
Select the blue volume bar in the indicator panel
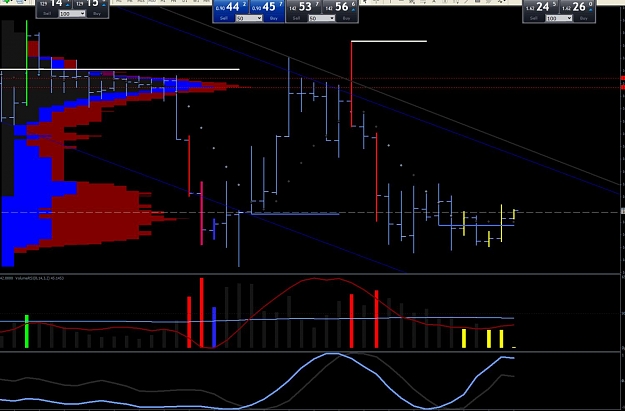click(x=214, y=327)
